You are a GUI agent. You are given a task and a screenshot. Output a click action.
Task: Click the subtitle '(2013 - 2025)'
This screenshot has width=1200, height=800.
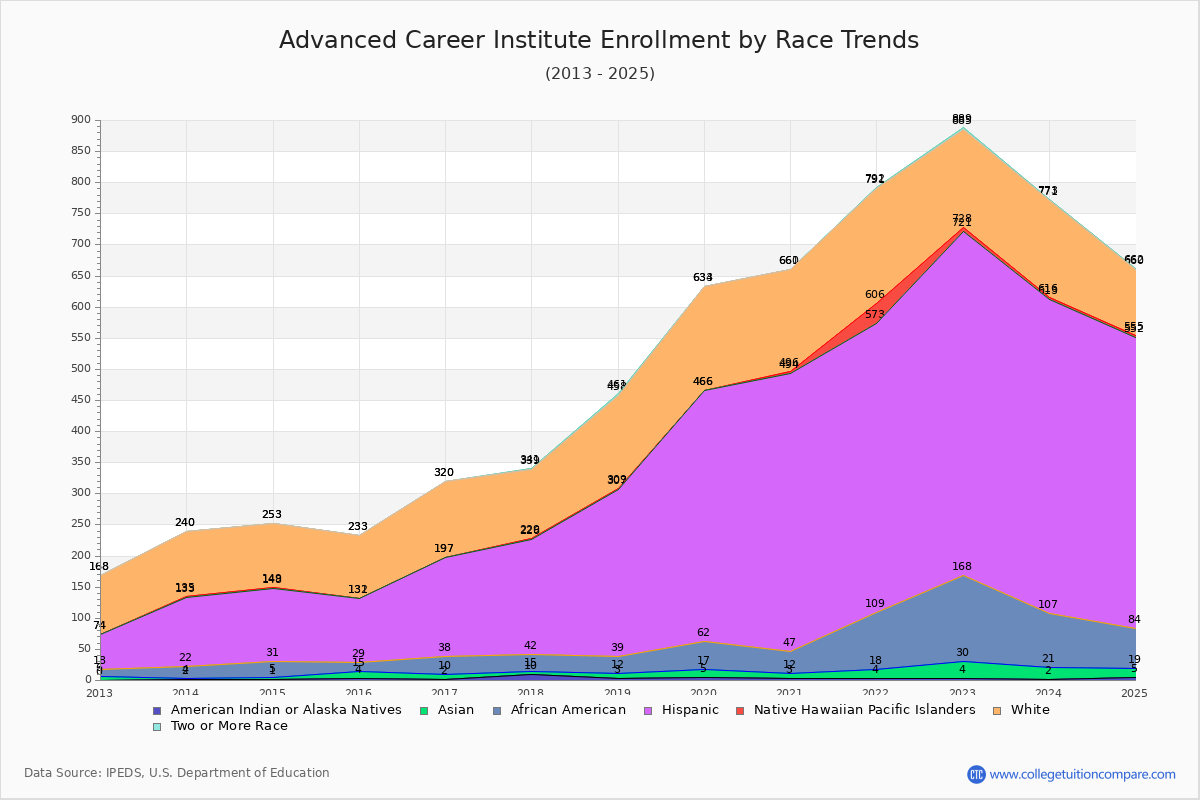pyautogui.click(x=600, y=74)
